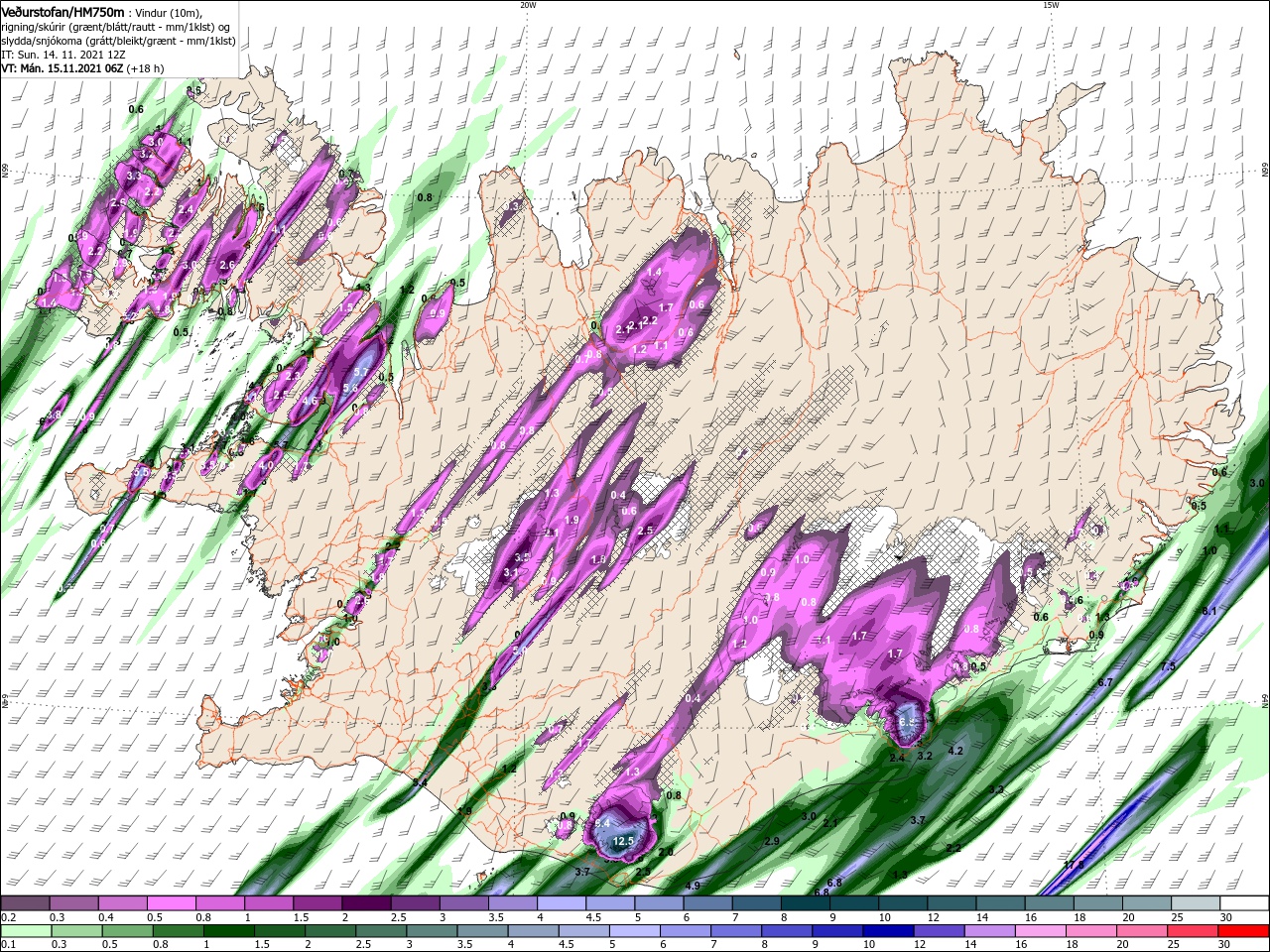The image size is (1270, 952).
Task: Click the 5.7 snowfall value in west Iceland
Action: (x=360, y=372)
